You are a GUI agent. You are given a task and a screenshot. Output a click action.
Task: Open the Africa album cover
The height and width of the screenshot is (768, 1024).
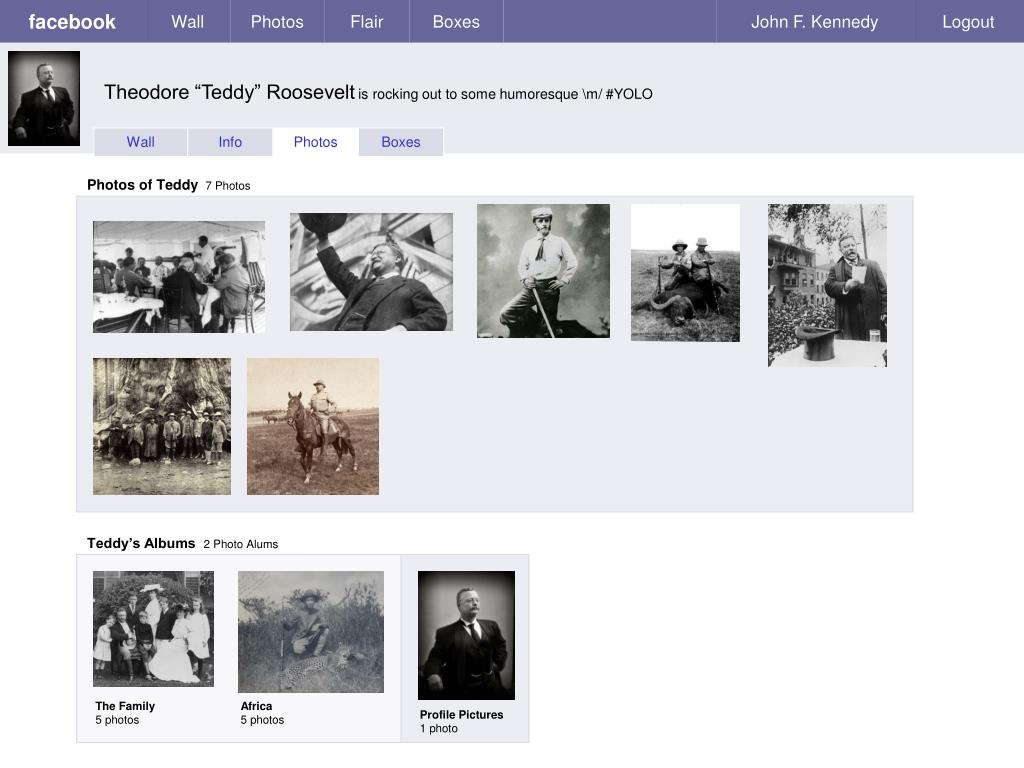[x=311, y=632]
